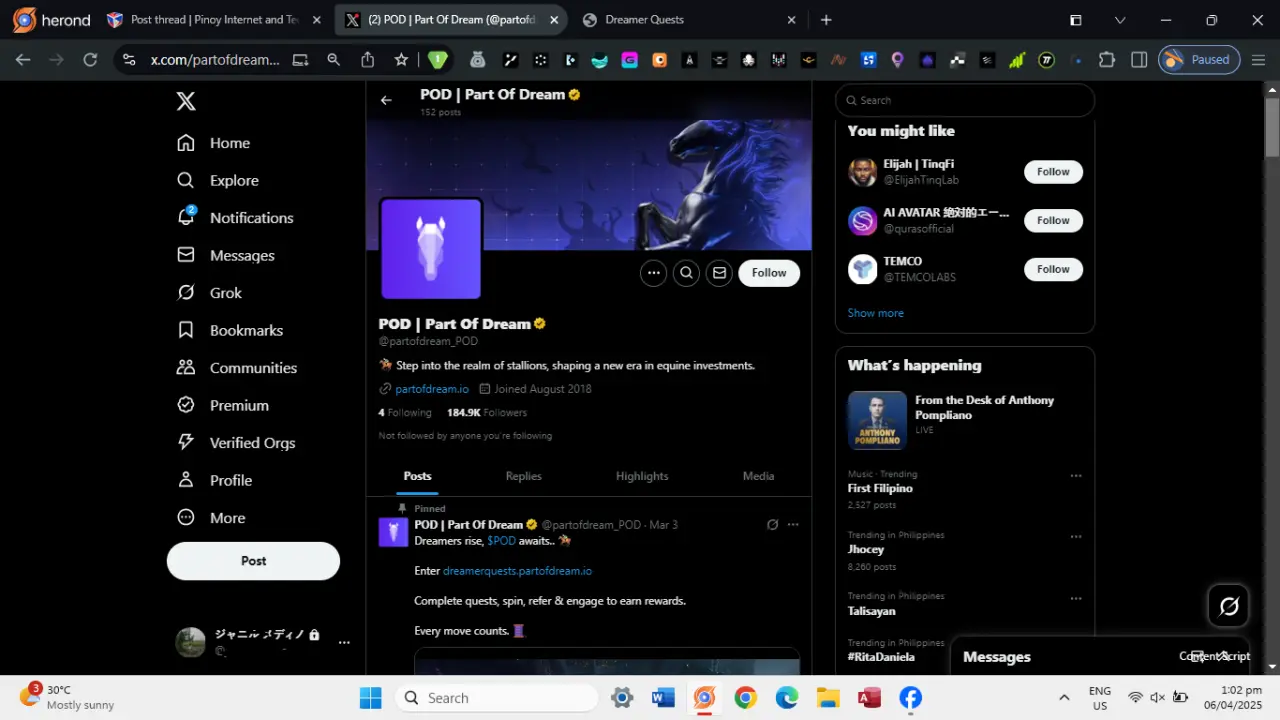This screenshot has width=1280, height=720.
Task: Click floating Grok button at bottom right
Action: click(x=1229, y=606)
